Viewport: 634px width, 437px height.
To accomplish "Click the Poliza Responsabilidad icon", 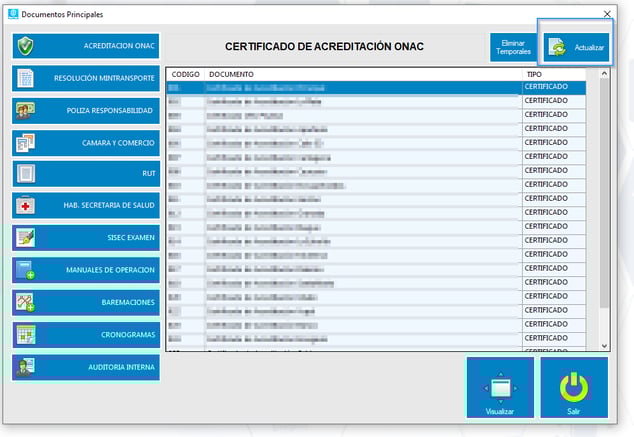I will tap(25, 110).
